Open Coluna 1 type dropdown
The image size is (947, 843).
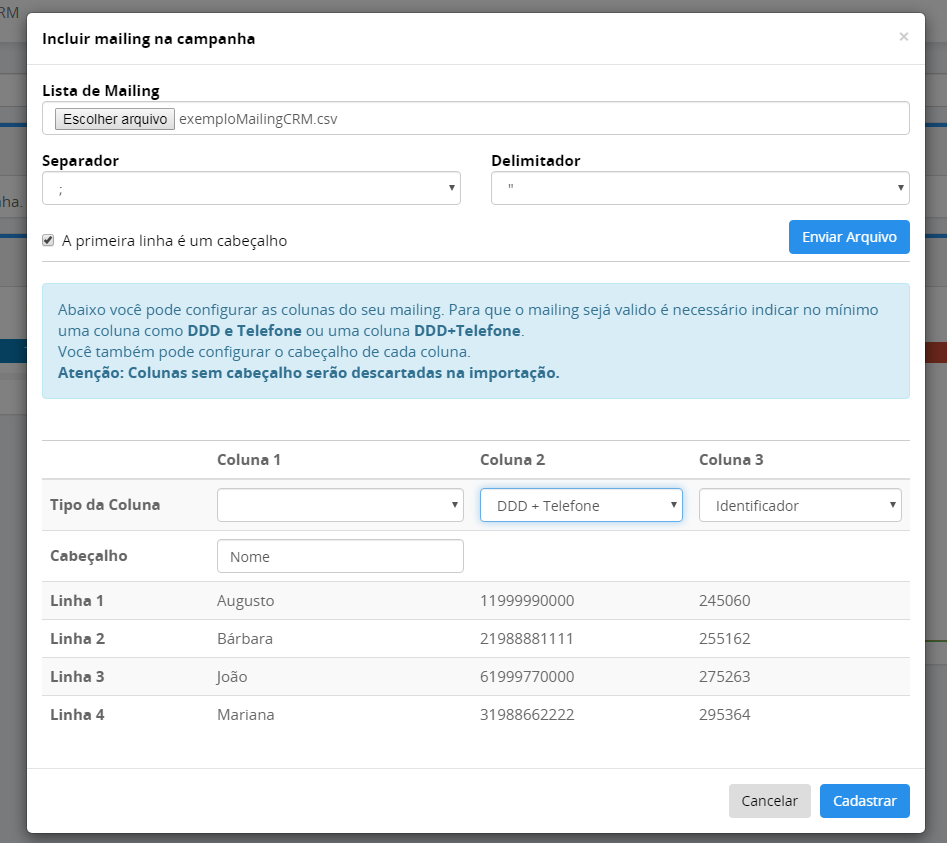[x=340, y=505]
